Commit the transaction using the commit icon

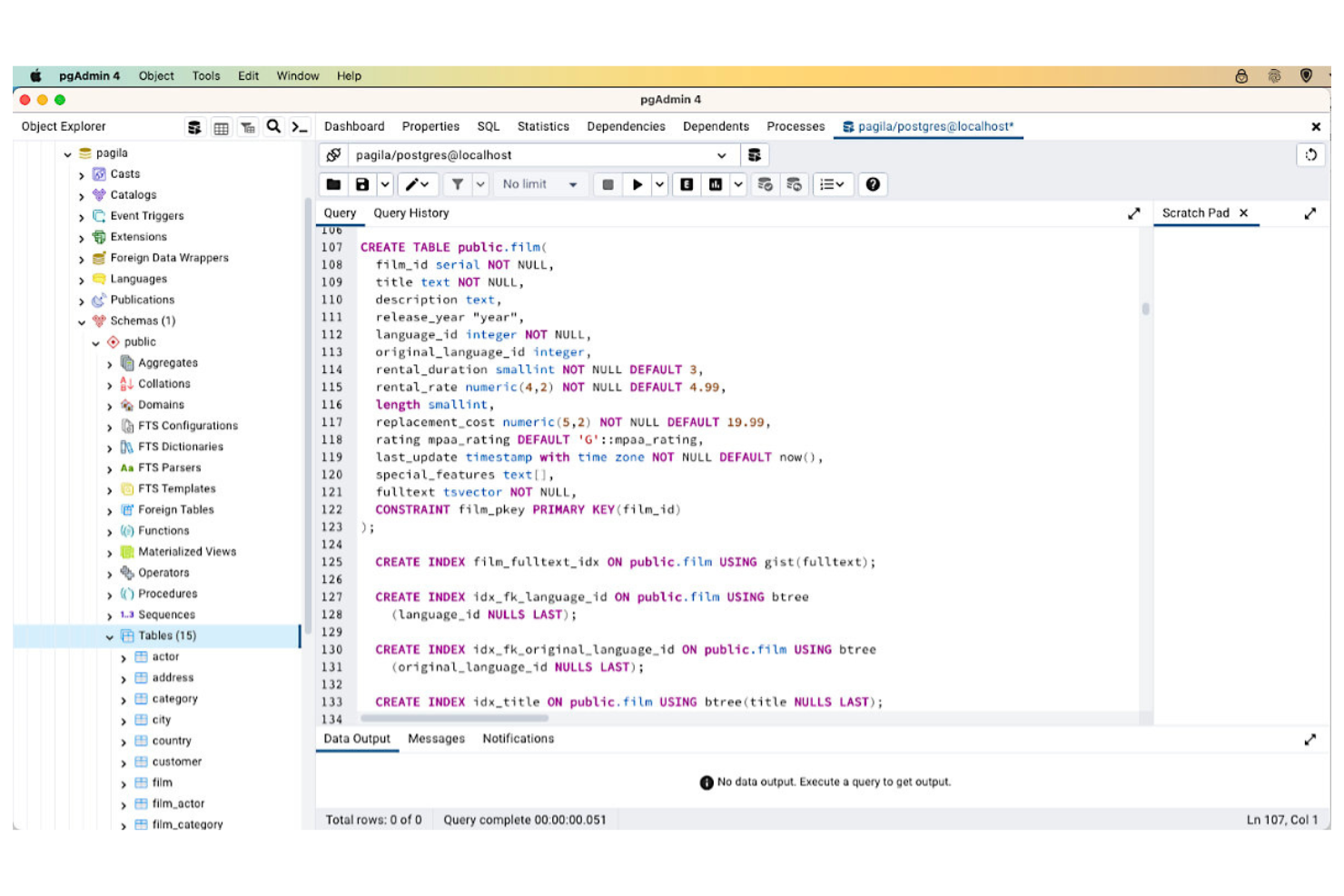click(766, 184)
